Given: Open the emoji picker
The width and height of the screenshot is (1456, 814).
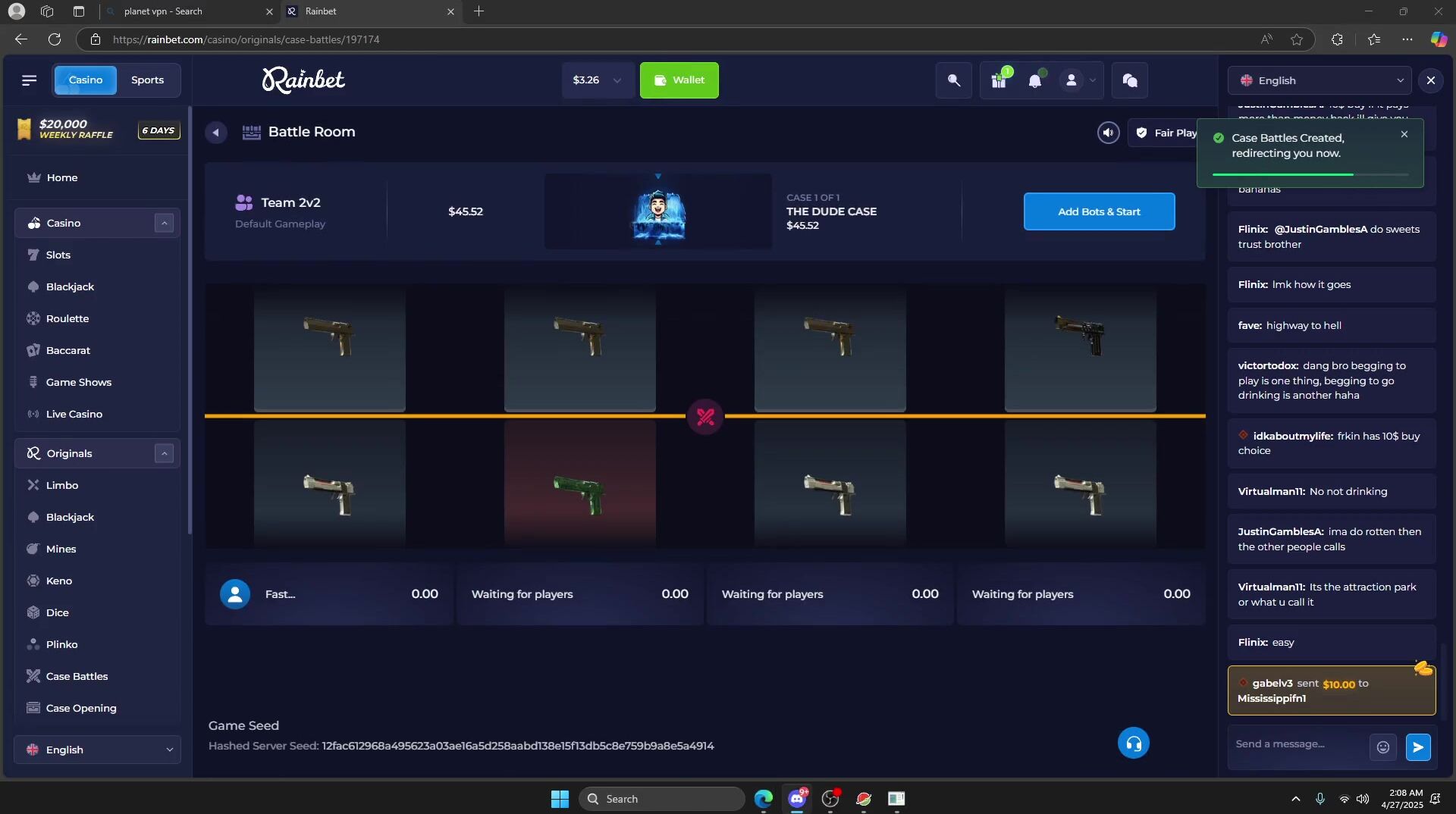Looking at the screenshot, I should [1382, 747].
